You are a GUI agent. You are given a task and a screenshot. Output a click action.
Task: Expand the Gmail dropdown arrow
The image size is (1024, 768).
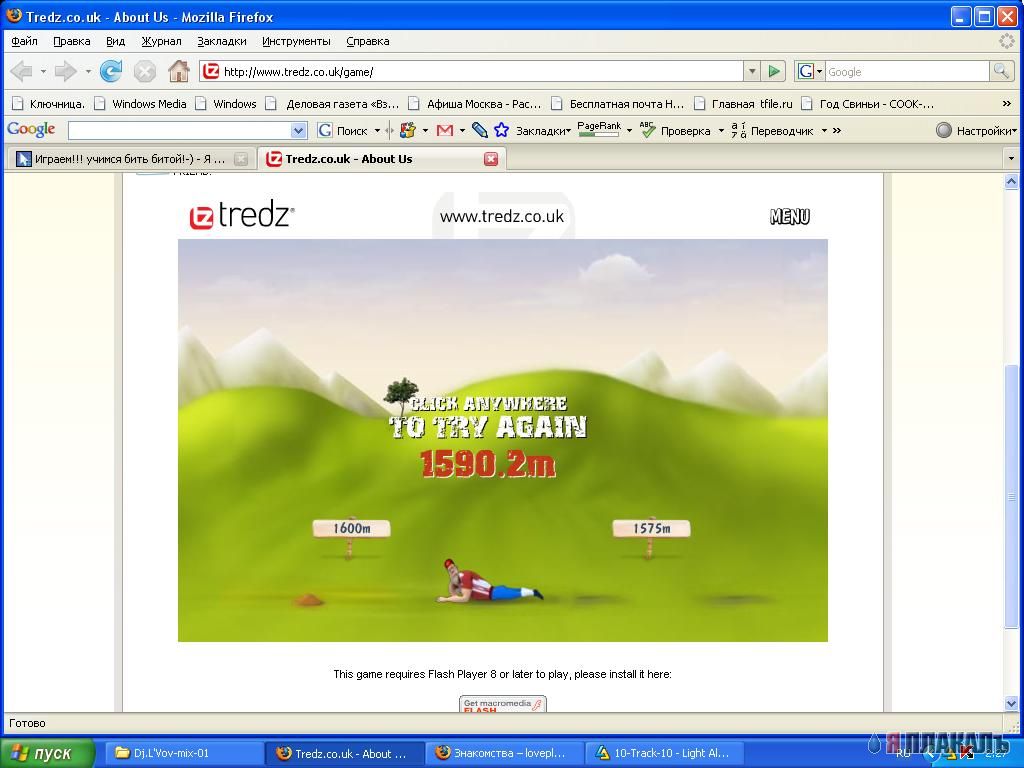pyautogui.click(x=462, y=131)
